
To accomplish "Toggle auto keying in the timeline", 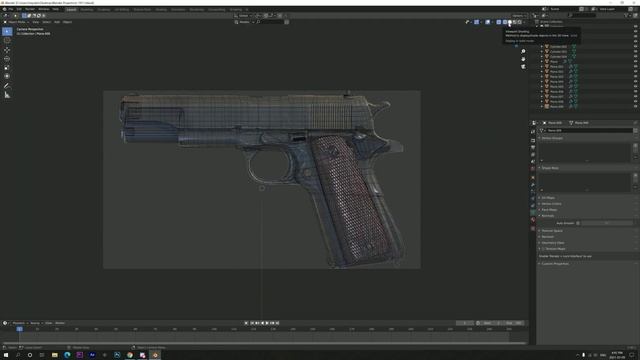I will pos(246,323).
